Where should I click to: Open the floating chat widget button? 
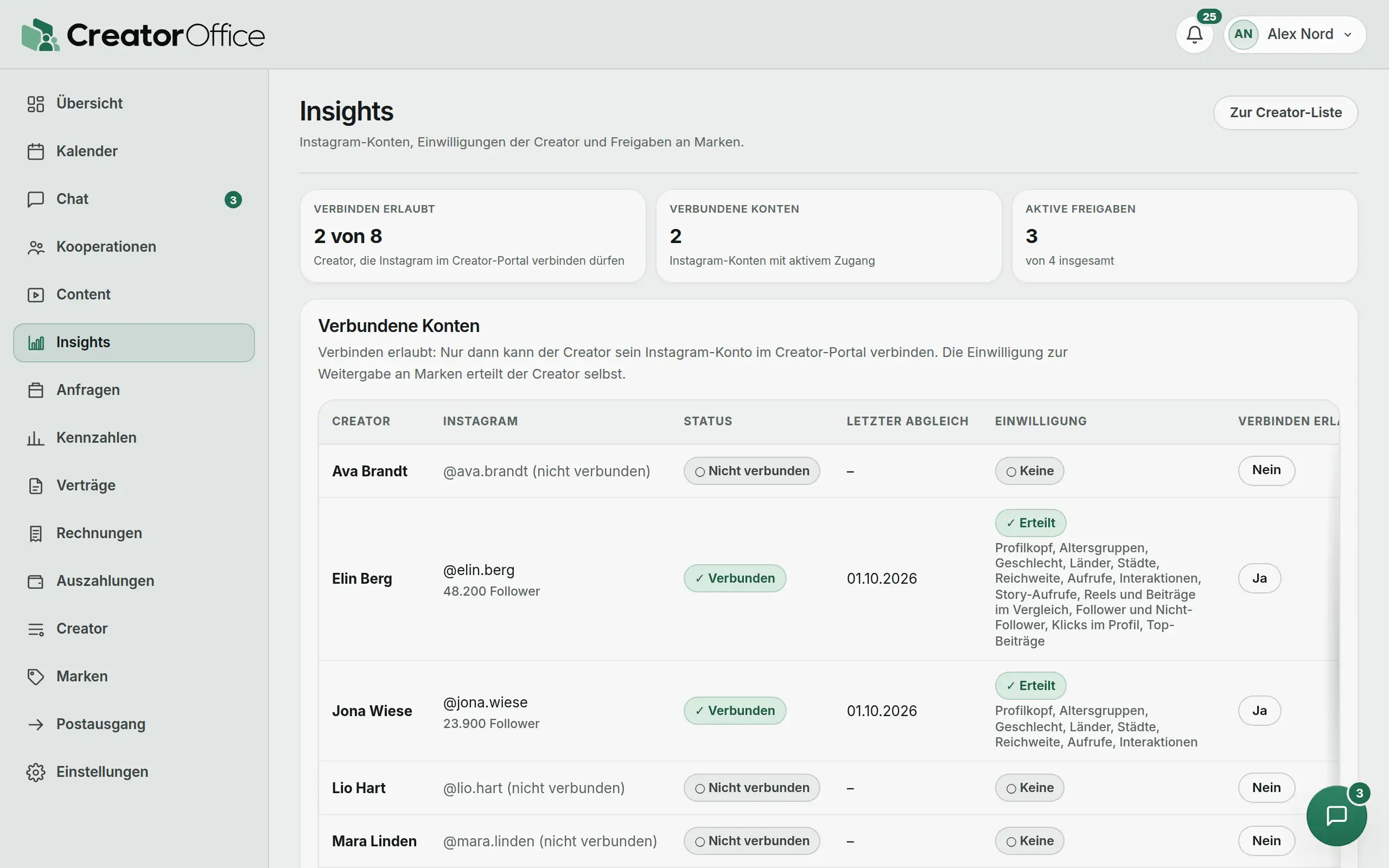coord(1336,816)
